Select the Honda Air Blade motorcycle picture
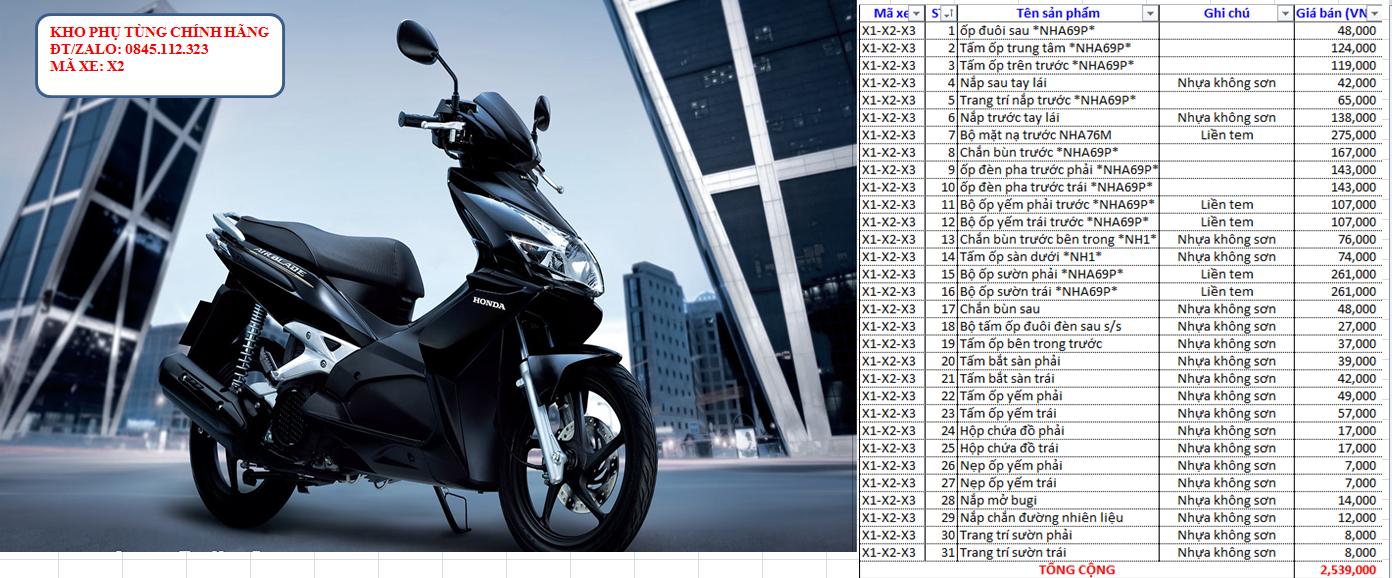 pos(428,276)
